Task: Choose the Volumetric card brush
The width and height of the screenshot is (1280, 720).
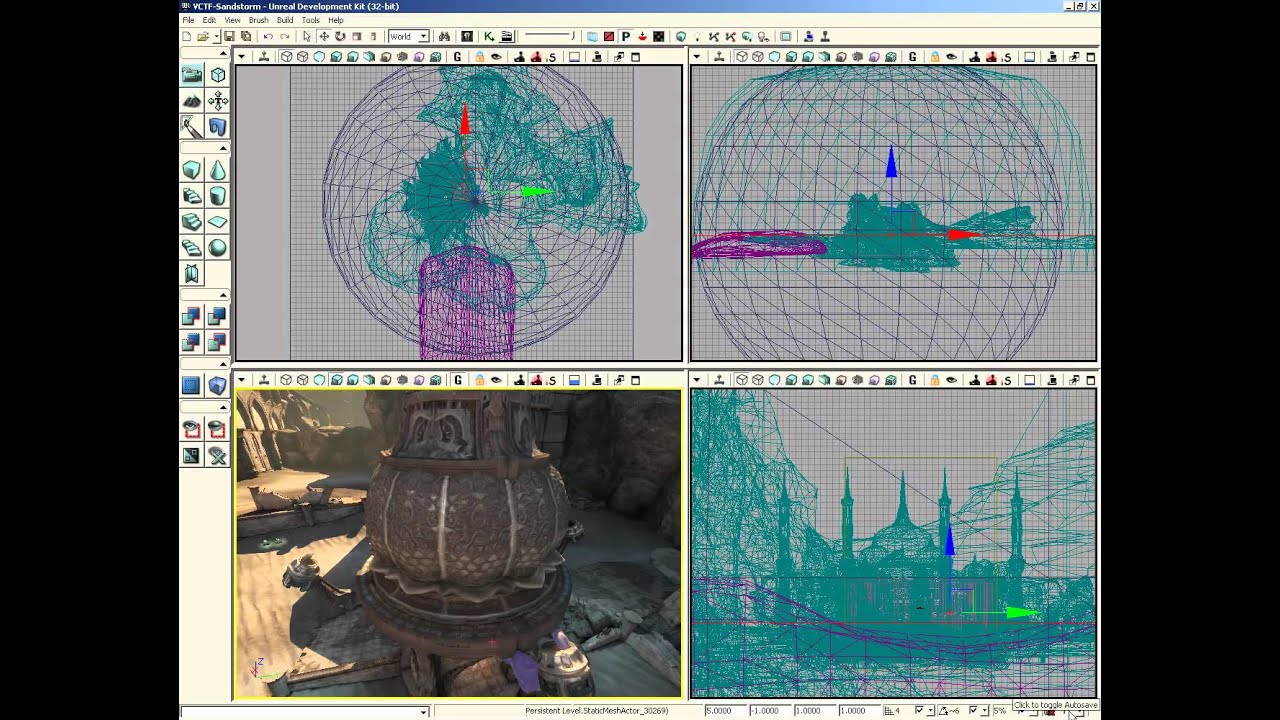Action: point(191,274)
